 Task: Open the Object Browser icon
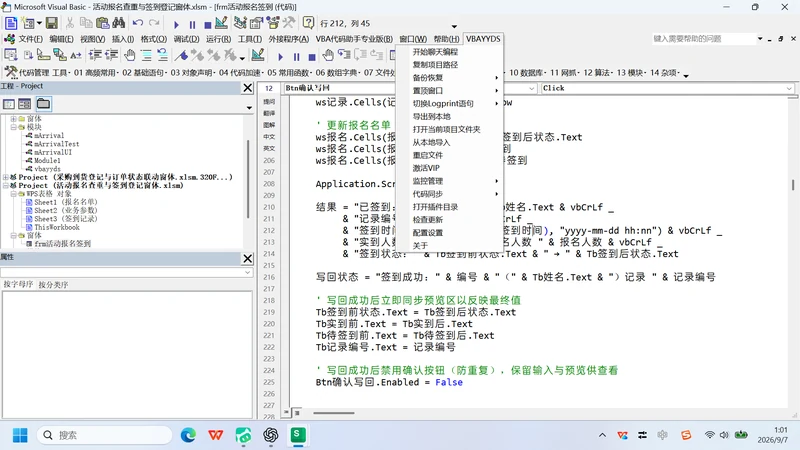(273, 23)
